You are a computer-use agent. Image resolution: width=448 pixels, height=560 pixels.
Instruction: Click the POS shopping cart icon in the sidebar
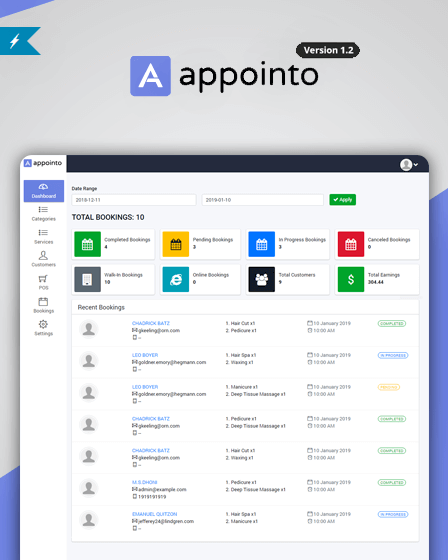pyautogui.click(x=43, y=279)
